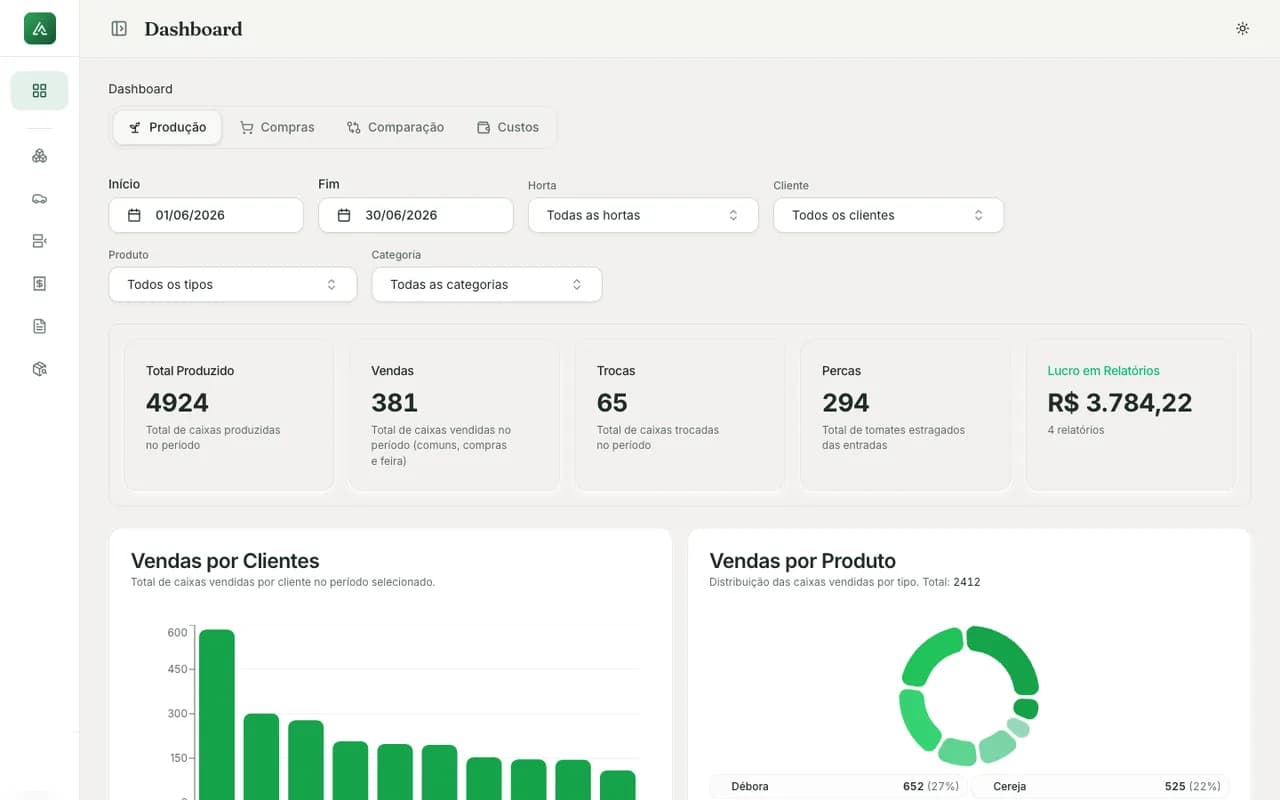This screenshot has width=1280, height=800.
Task: Select the truck icon in sidebar
Action: point(40,199)
